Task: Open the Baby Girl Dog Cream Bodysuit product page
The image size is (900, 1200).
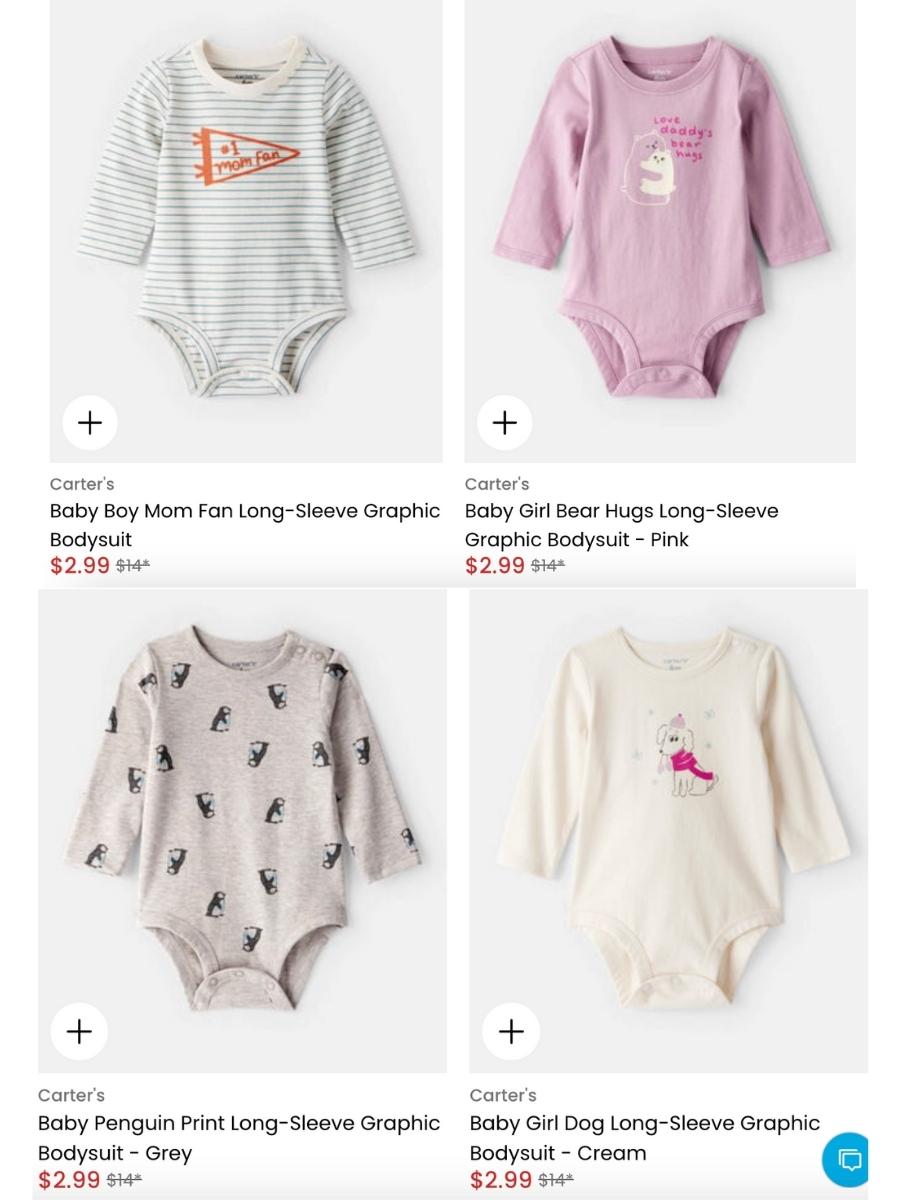Action: (x=645, y=1137)
